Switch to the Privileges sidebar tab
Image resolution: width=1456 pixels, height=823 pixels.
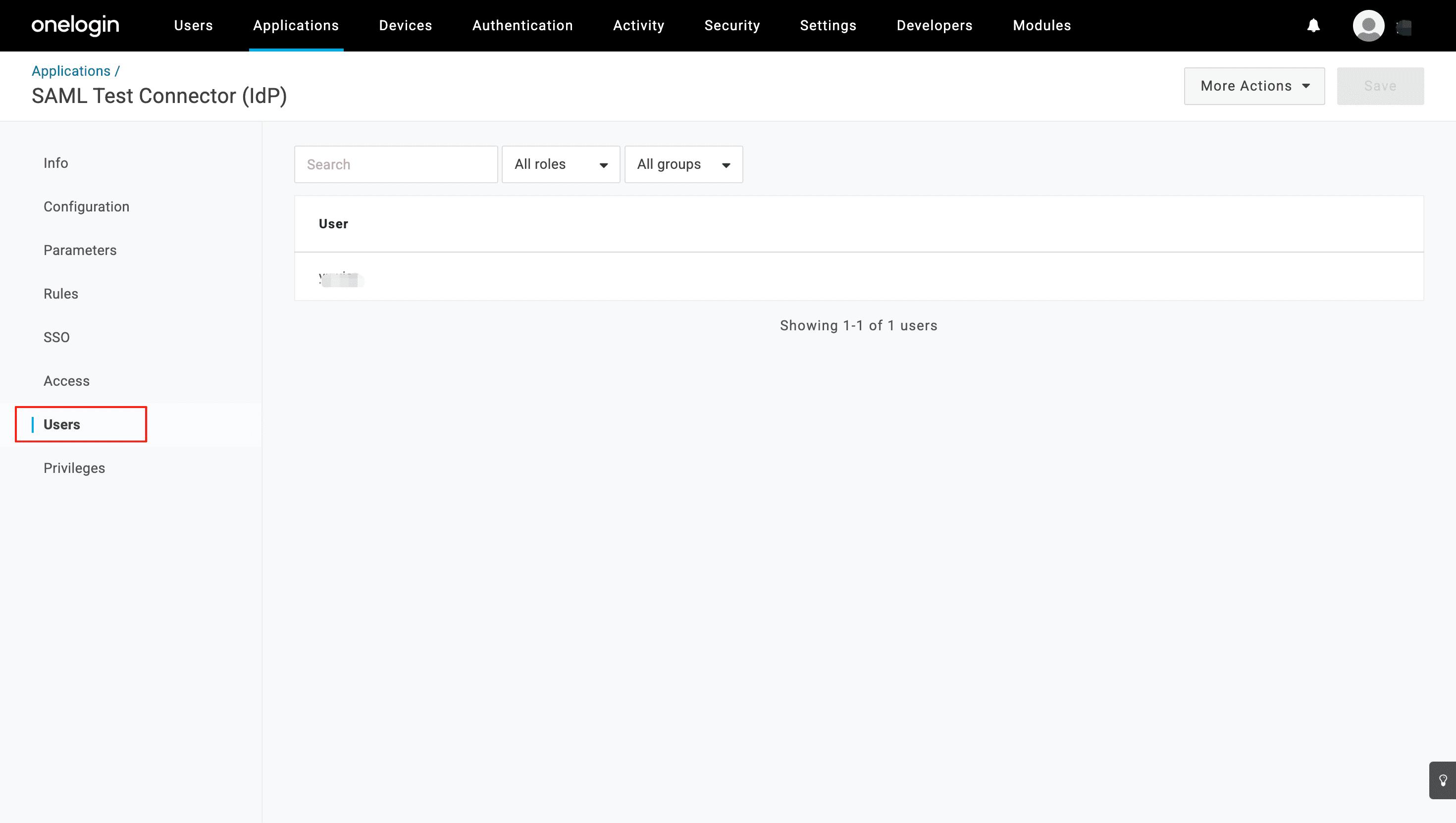click(74, 468)
